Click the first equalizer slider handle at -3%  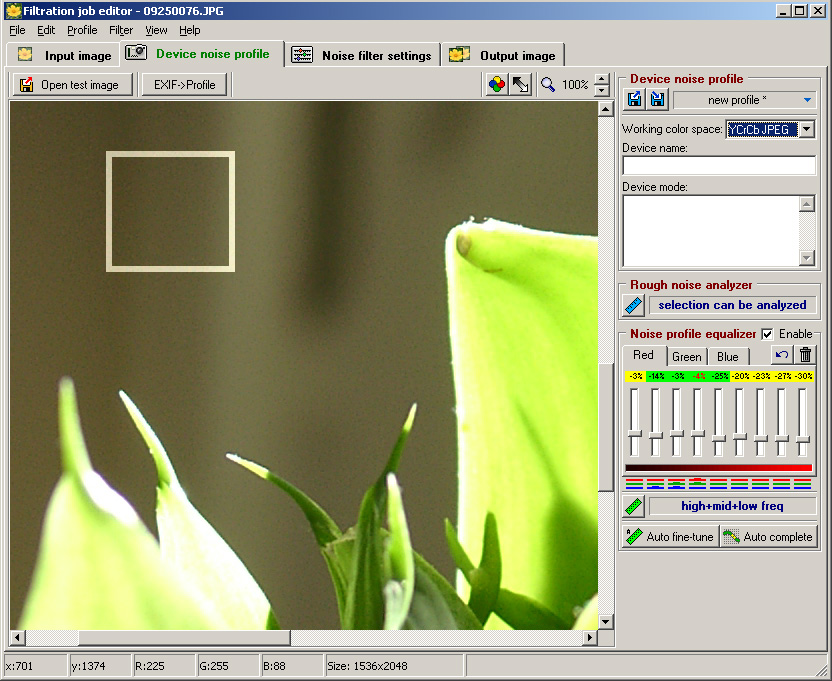pos(634,433)
